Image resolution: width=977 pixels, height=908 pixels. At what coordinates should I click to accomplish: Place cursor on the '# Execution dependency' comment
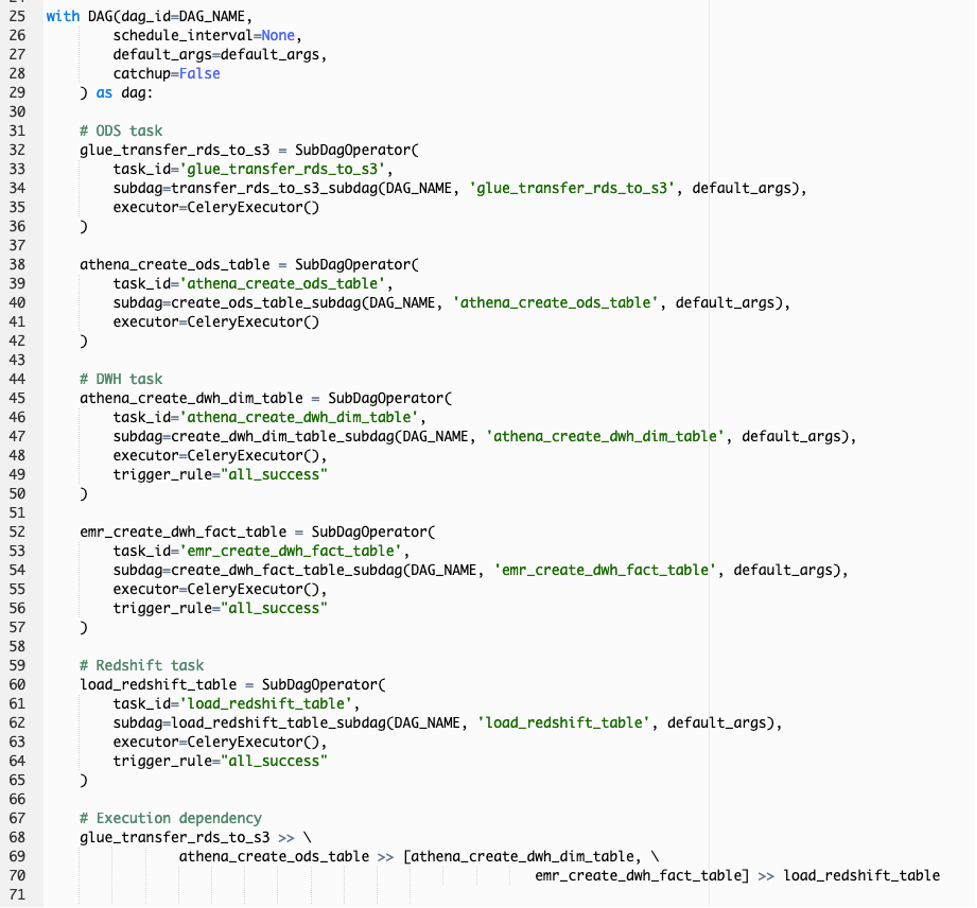[x=170, y=818]
